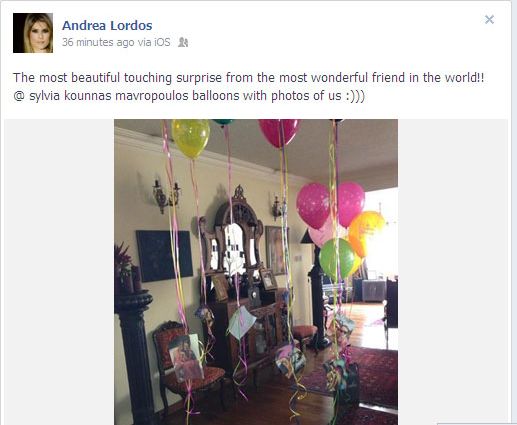Click the yellow balloon in the photo

191,138
